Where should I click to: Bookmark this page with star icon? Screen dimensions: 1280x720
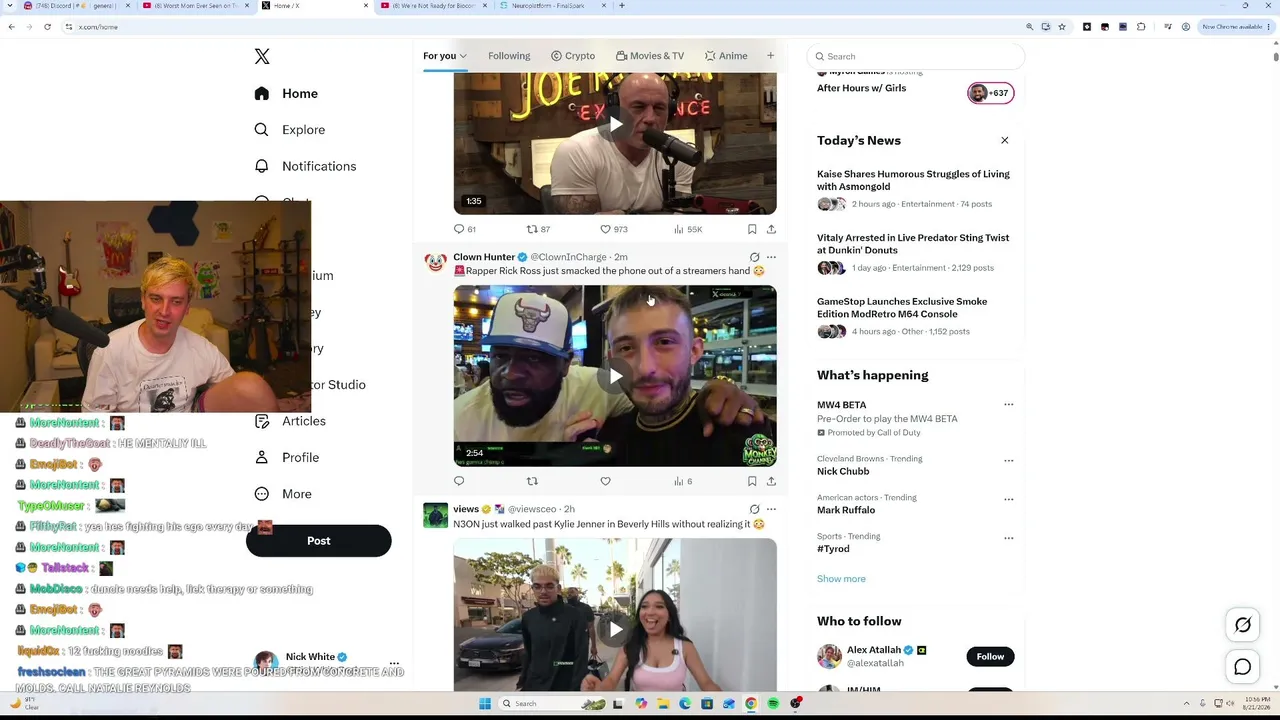pyautogui.click(x=1061, y=27)
